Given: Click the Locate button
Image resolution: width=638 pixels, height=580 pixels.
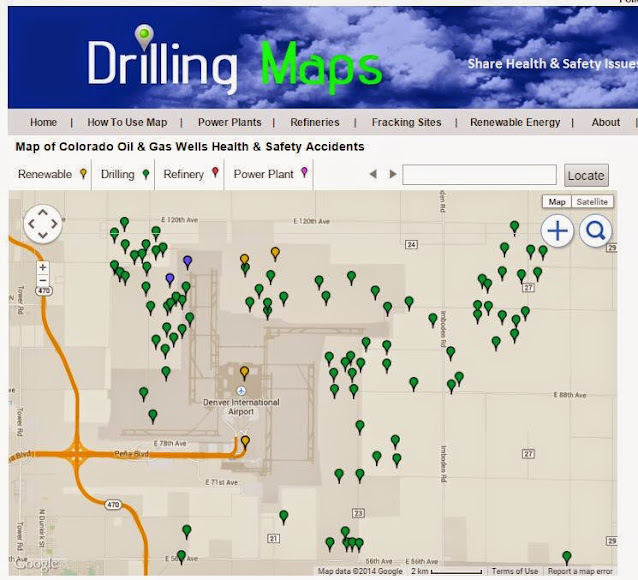Looking at the screenshot, I should (586, 175).
